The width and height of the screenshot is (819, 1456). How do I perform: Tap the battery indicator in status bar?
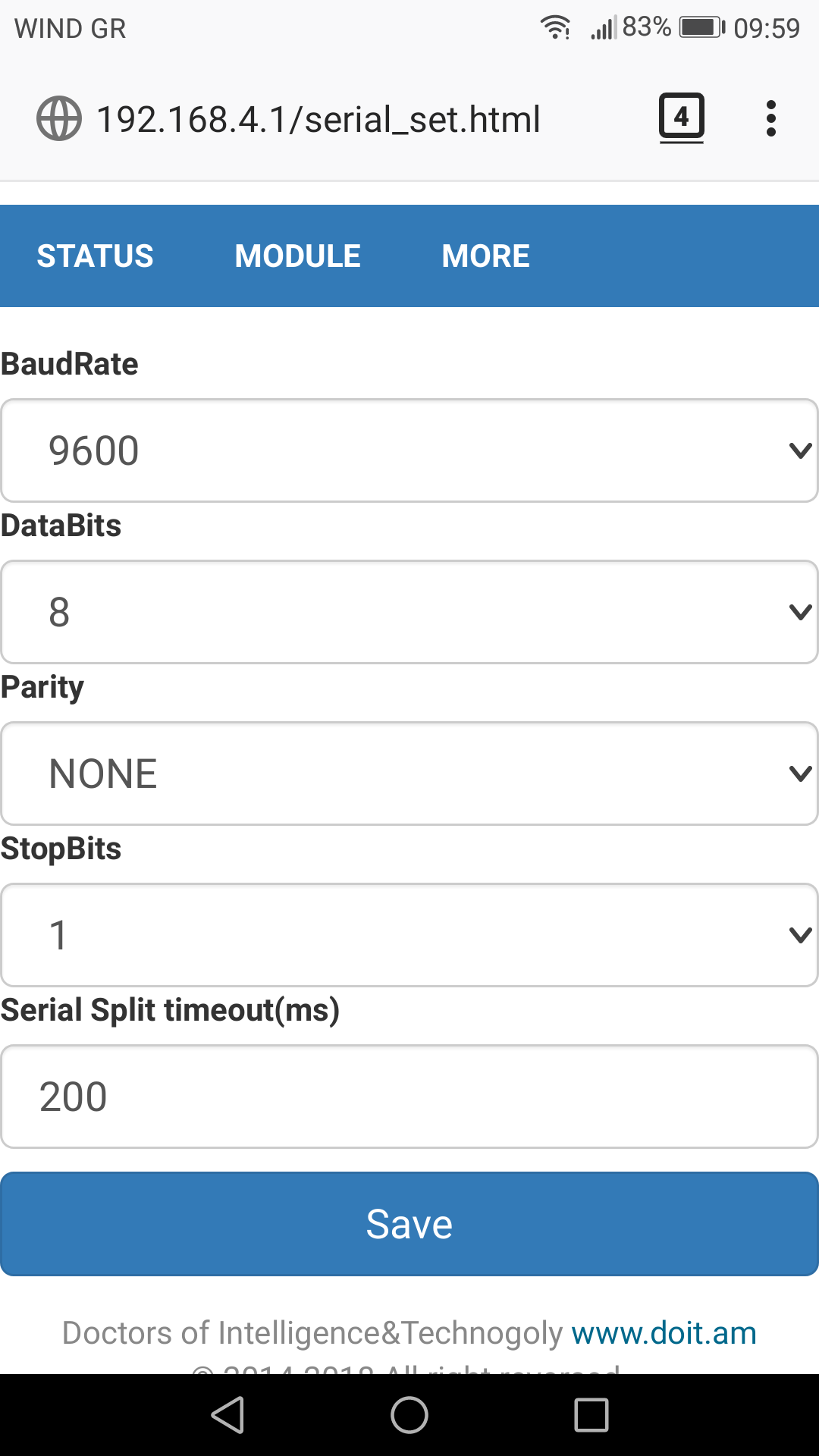tap(702, 28)
